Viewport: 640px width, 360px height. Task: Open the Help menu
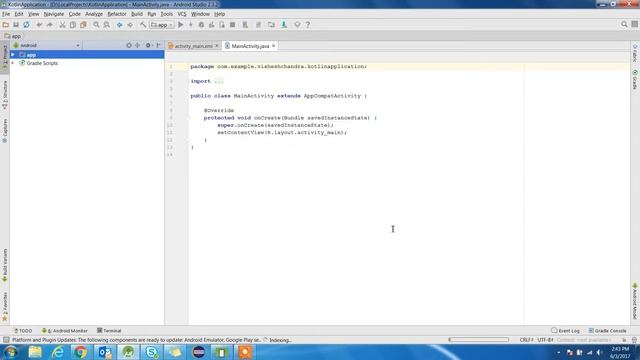(x=220, y=14)
